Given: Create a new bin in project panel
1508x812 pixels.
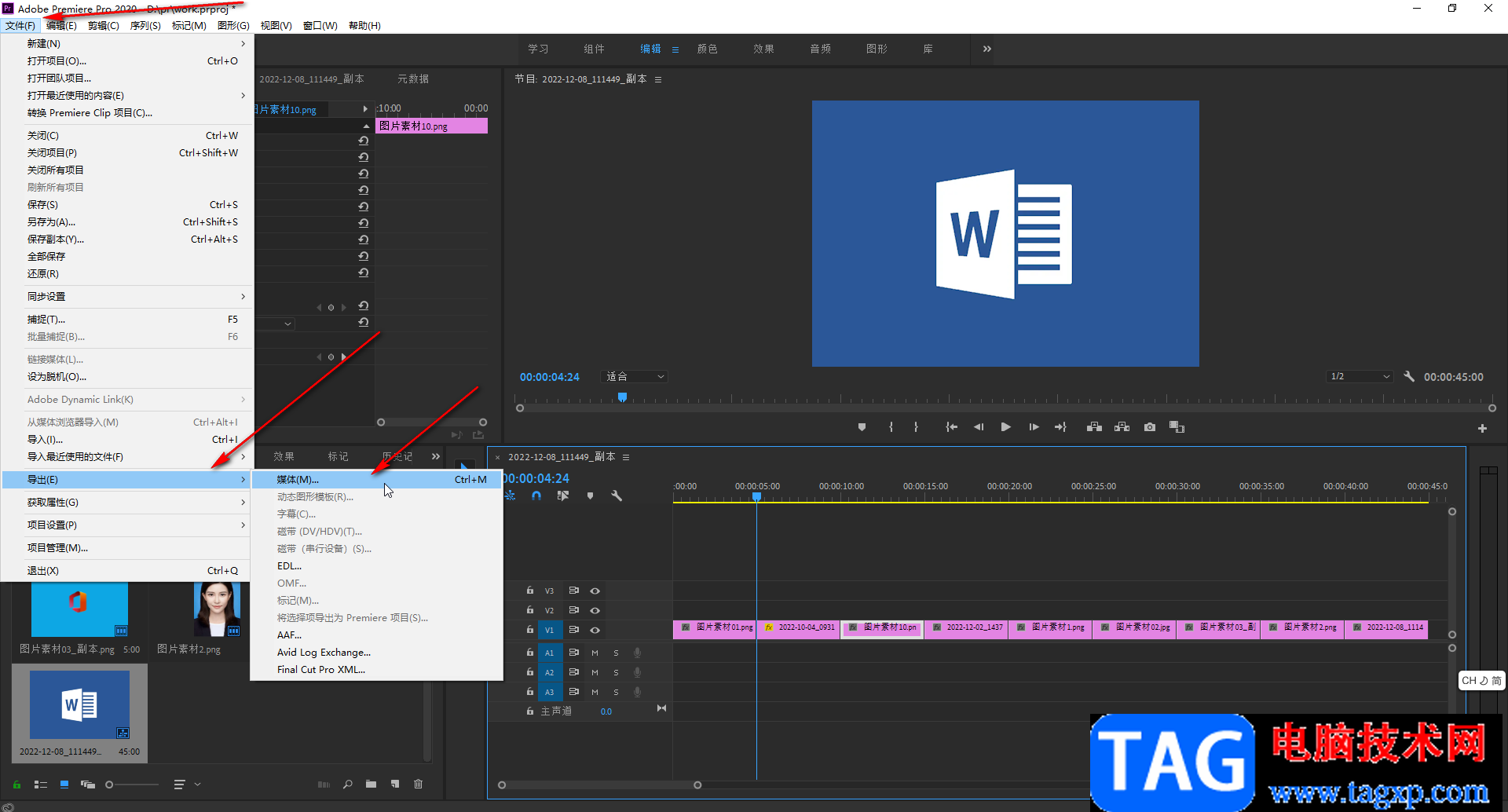Looking at the screenshot, I should tap(371, 784).
